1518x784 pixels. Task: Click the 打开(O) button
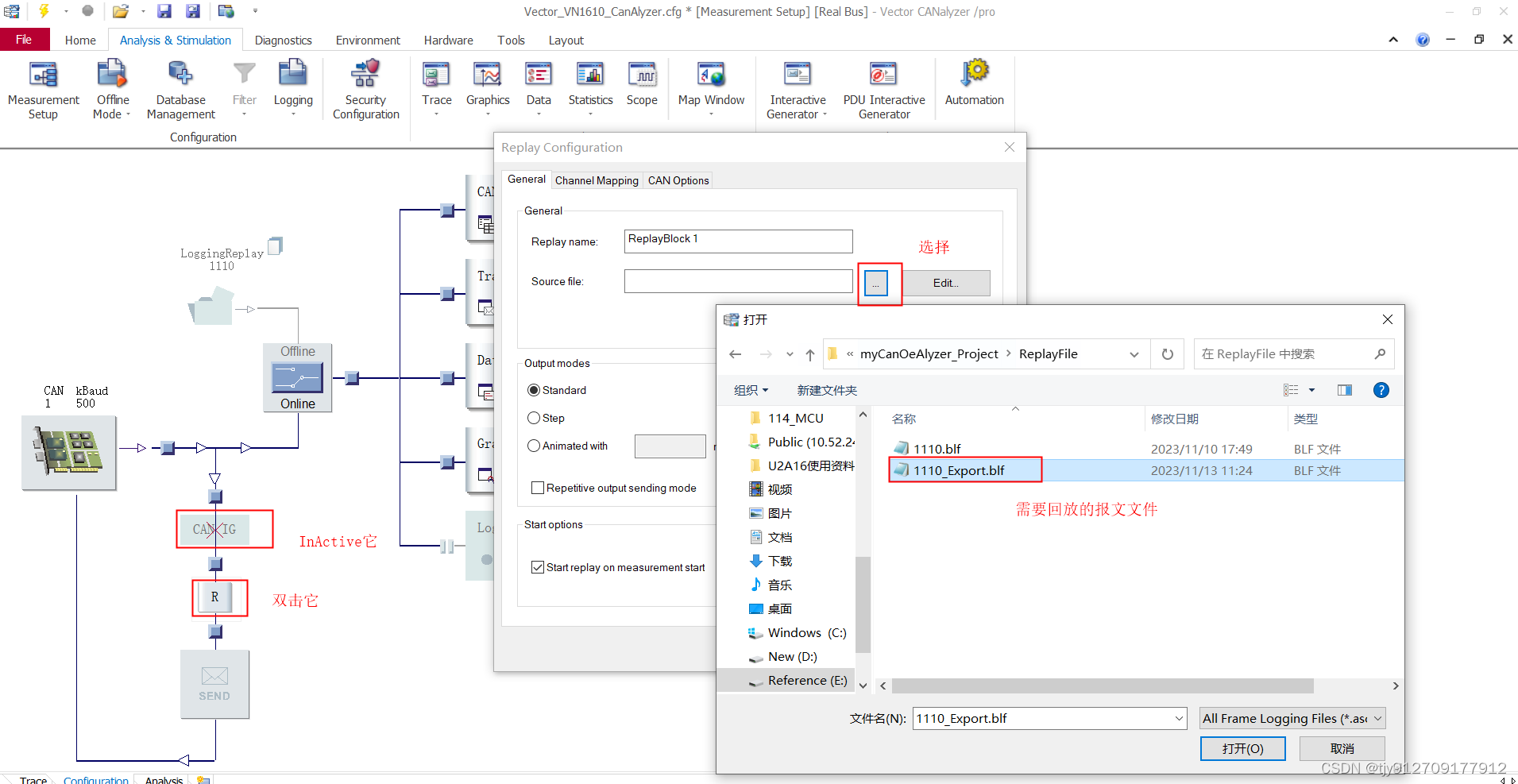[1242, 748]
